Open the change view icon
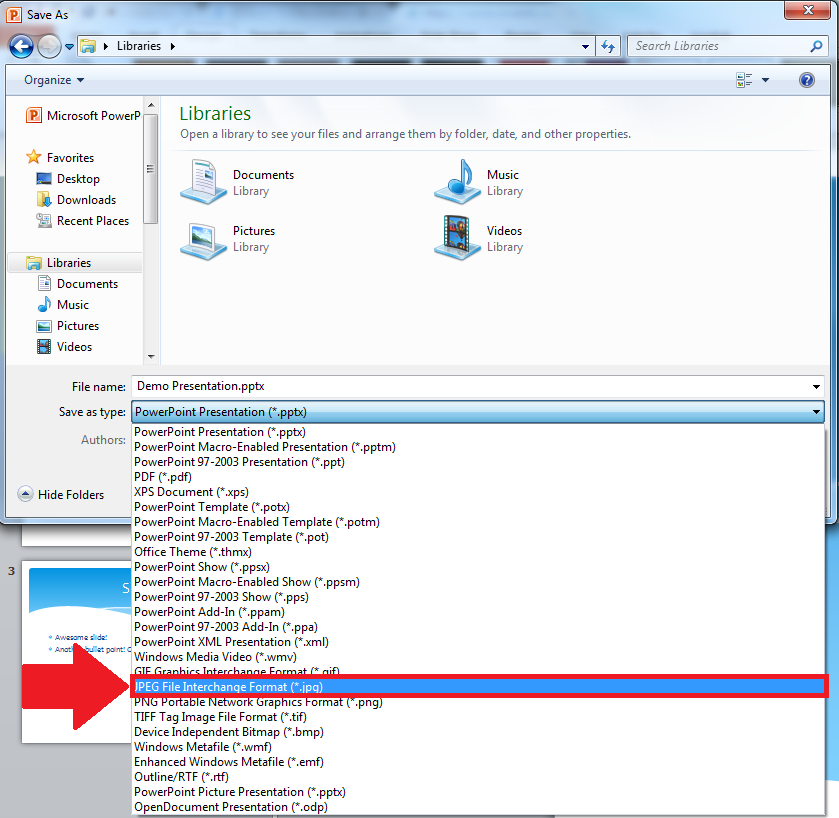 [x=744, y=80]
